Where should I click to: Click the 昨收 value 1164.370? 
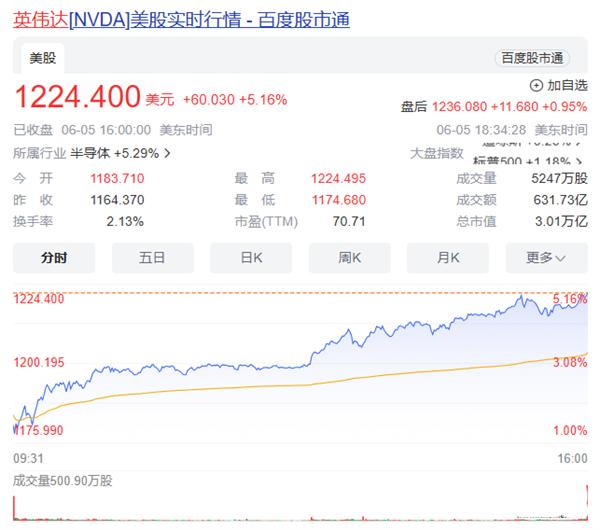point(117,200)
